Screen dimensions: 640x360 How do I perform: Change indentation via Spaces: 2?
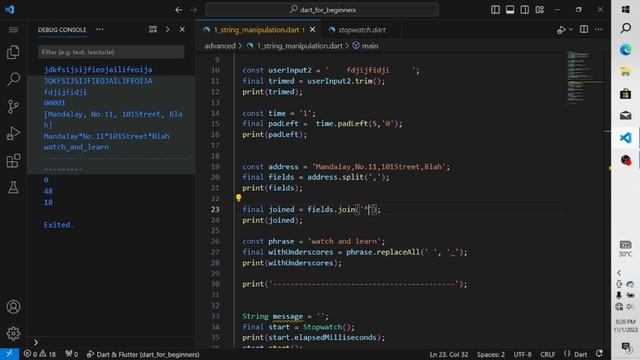click(x=491, y=354)
